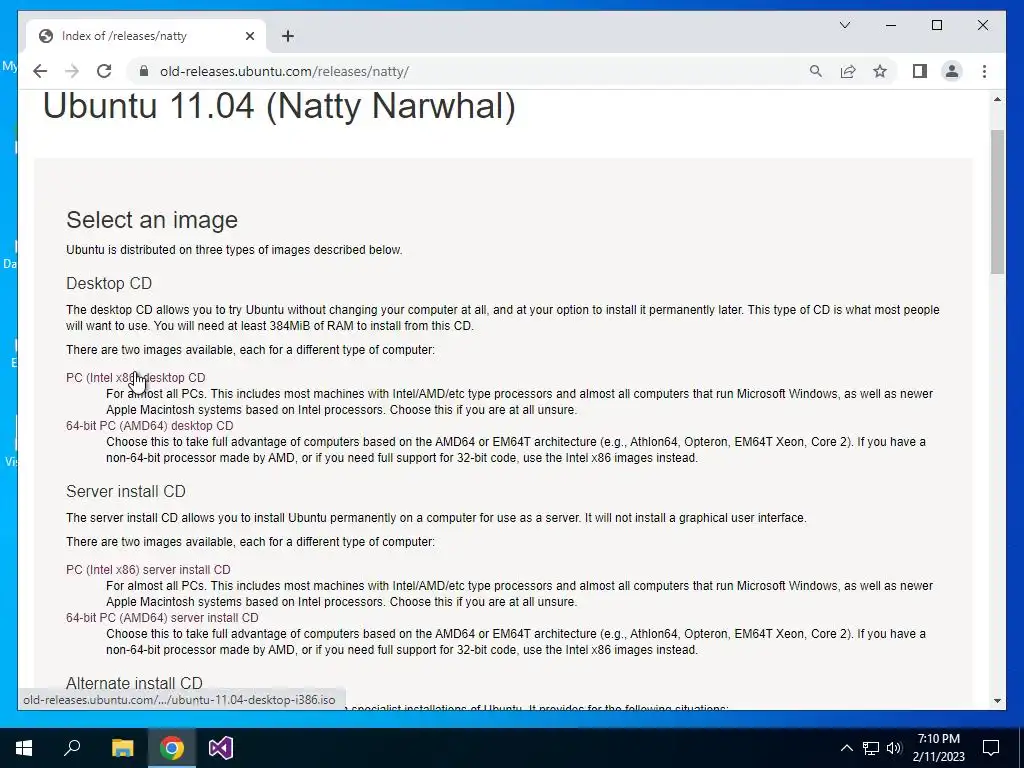Click the page scrollbar down arrow

997,701
